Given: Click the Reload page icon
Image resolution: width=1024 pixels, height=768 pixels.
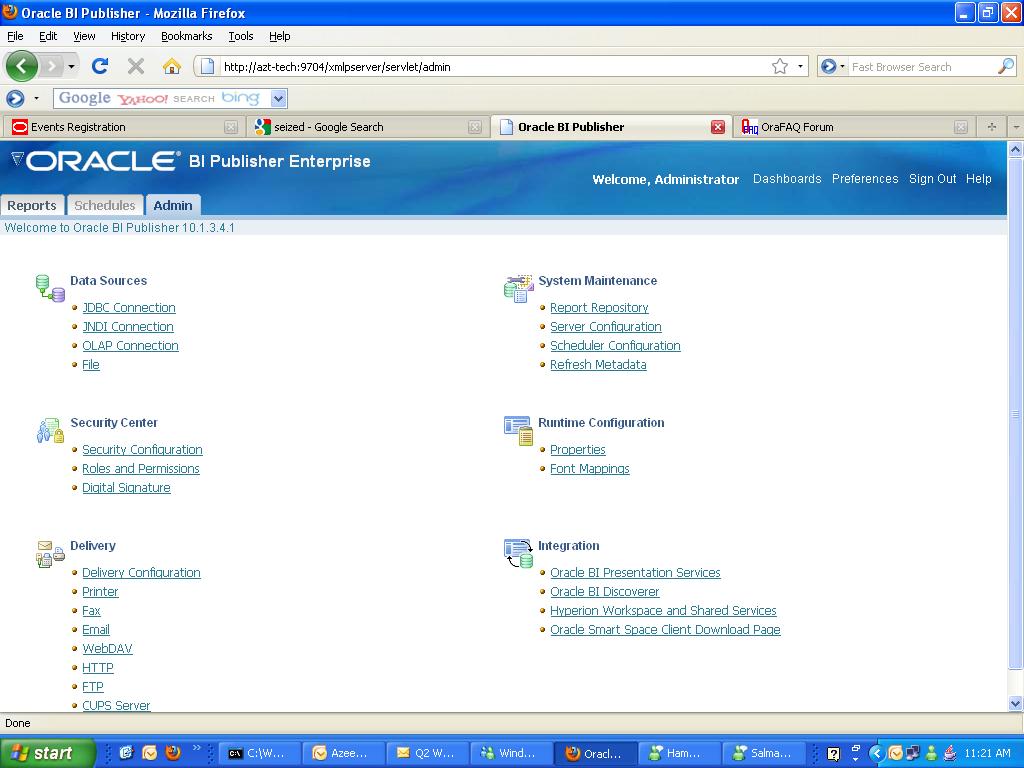Looking at the screenshot, I should pos(100,66).
